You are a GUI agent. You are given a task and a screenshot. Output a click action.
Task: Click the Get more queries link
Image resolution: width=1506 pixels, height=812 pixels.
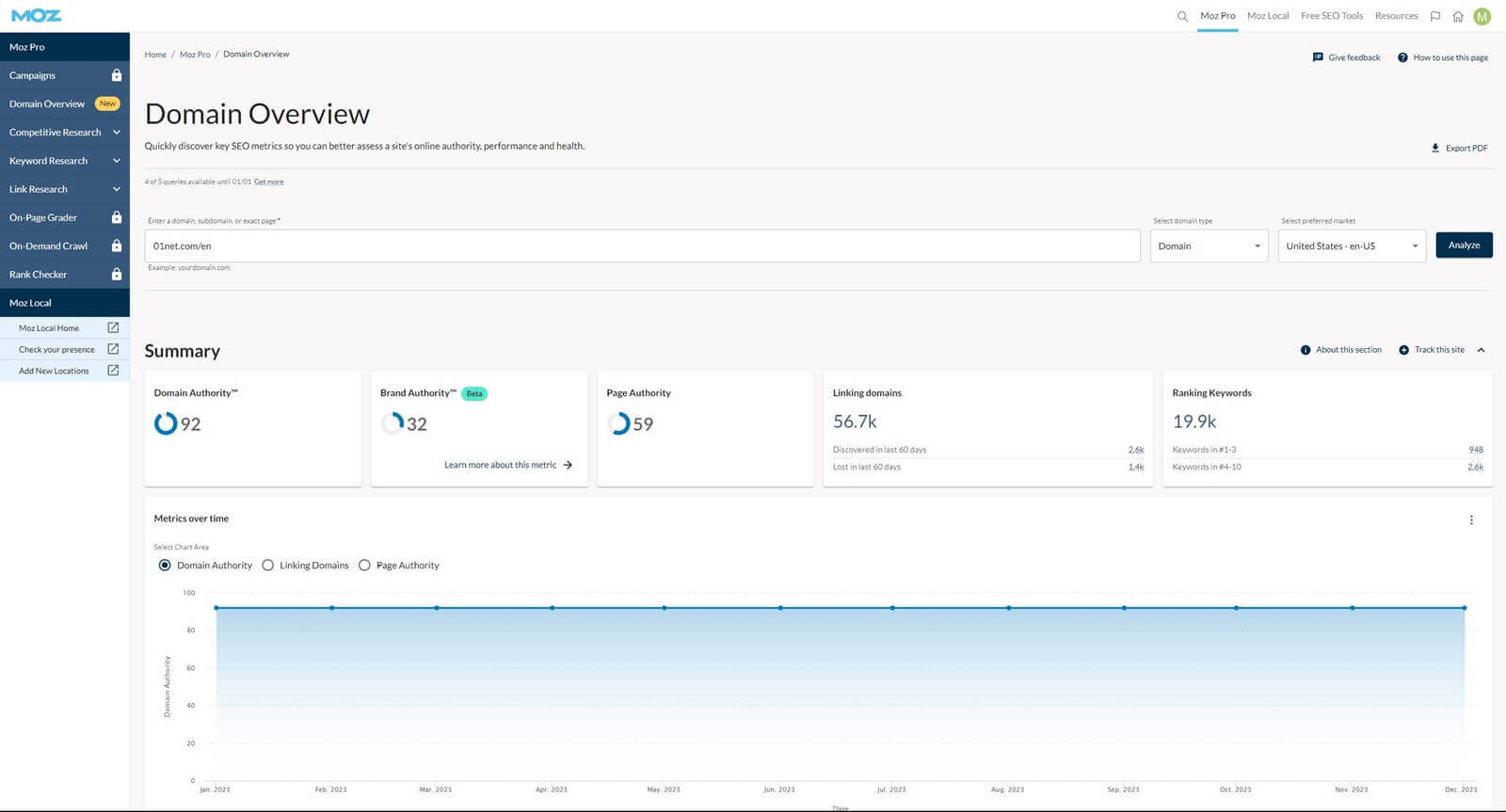(268, 182)
